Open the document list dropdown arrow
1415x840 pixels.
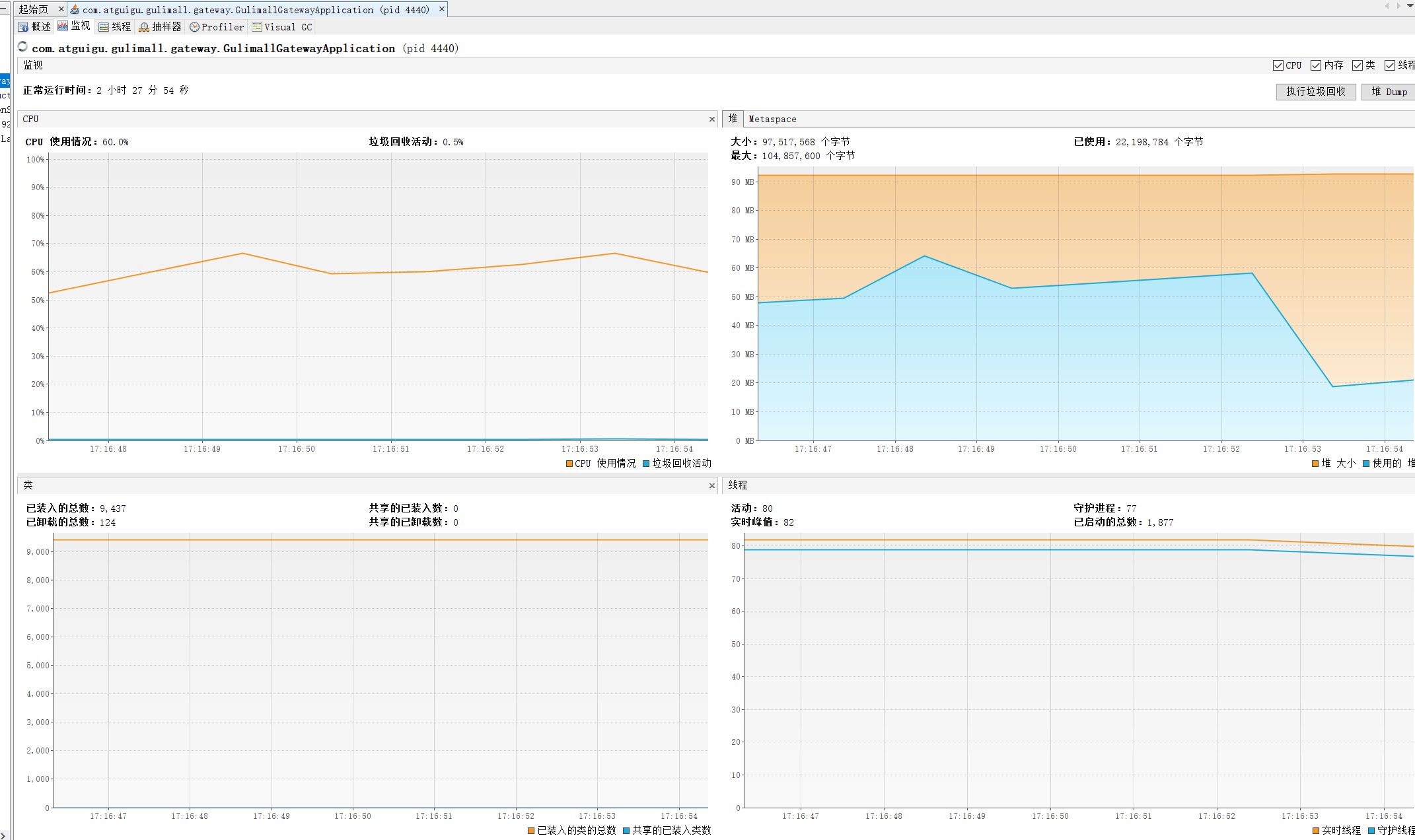tap(1410, 6)
